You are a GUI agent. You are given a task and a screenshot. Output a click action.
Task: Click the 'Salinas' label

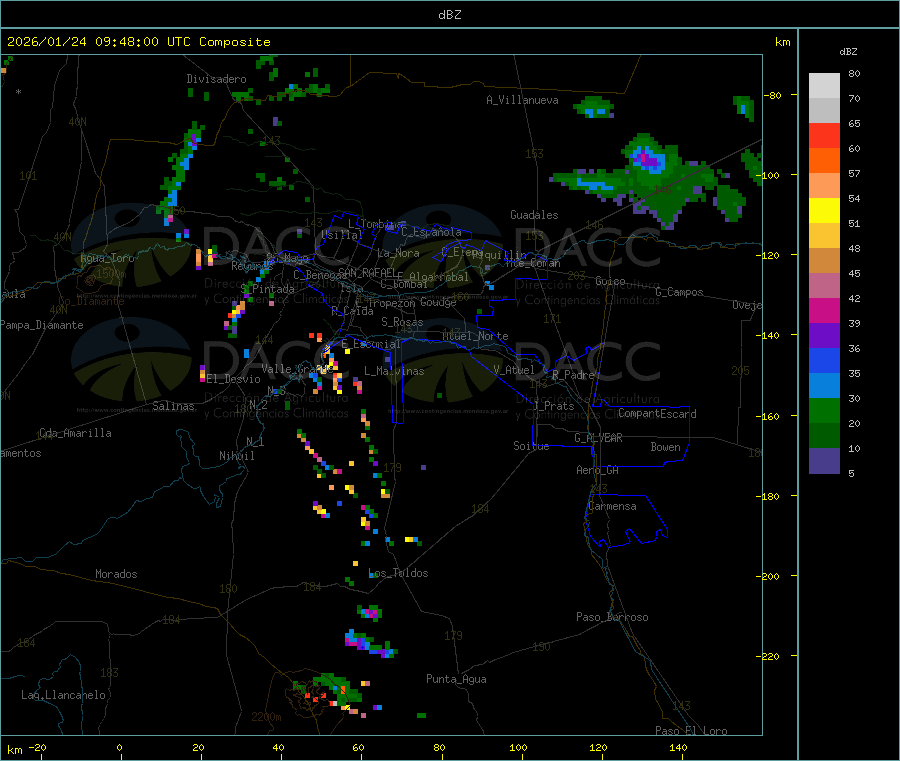click(173, 406)
